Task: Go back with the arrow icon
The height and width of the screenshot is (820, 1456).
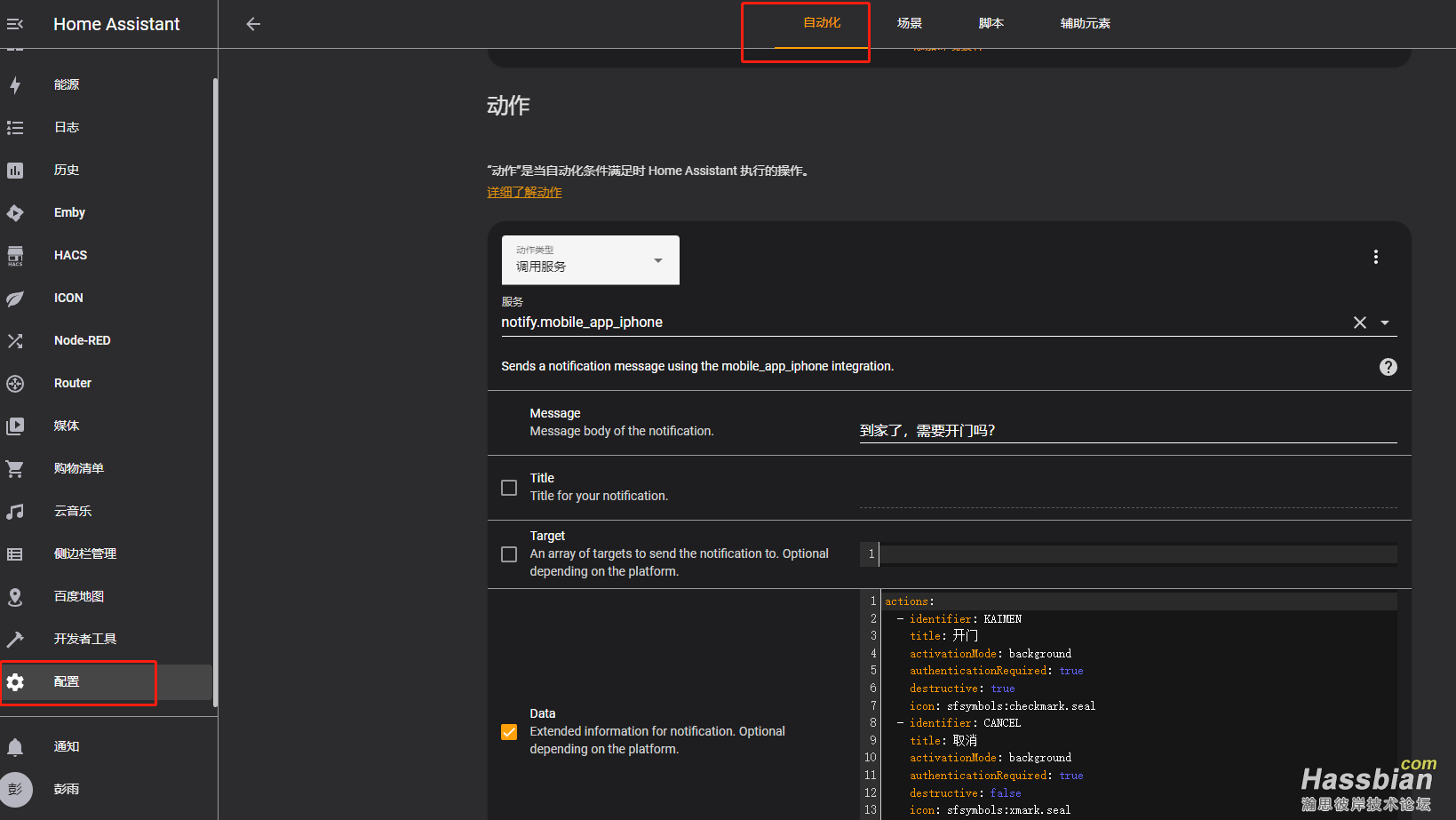Action: pyautogui.click(x=253, y=24)
